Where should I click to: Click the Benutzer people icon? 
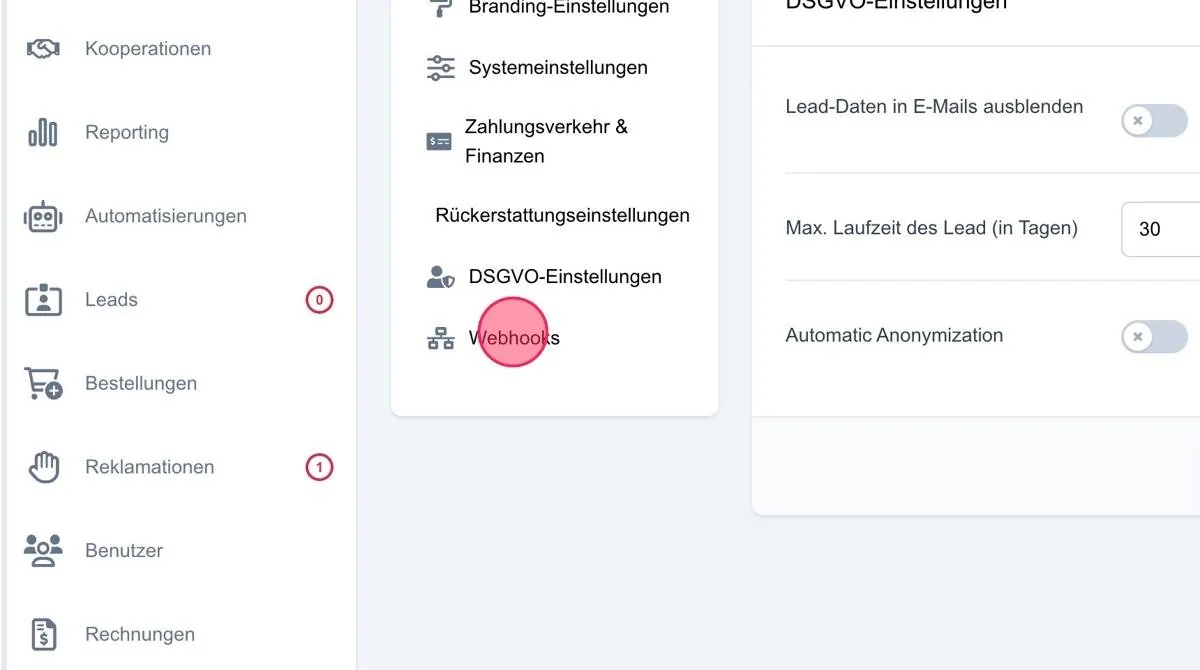coord(43,551)
